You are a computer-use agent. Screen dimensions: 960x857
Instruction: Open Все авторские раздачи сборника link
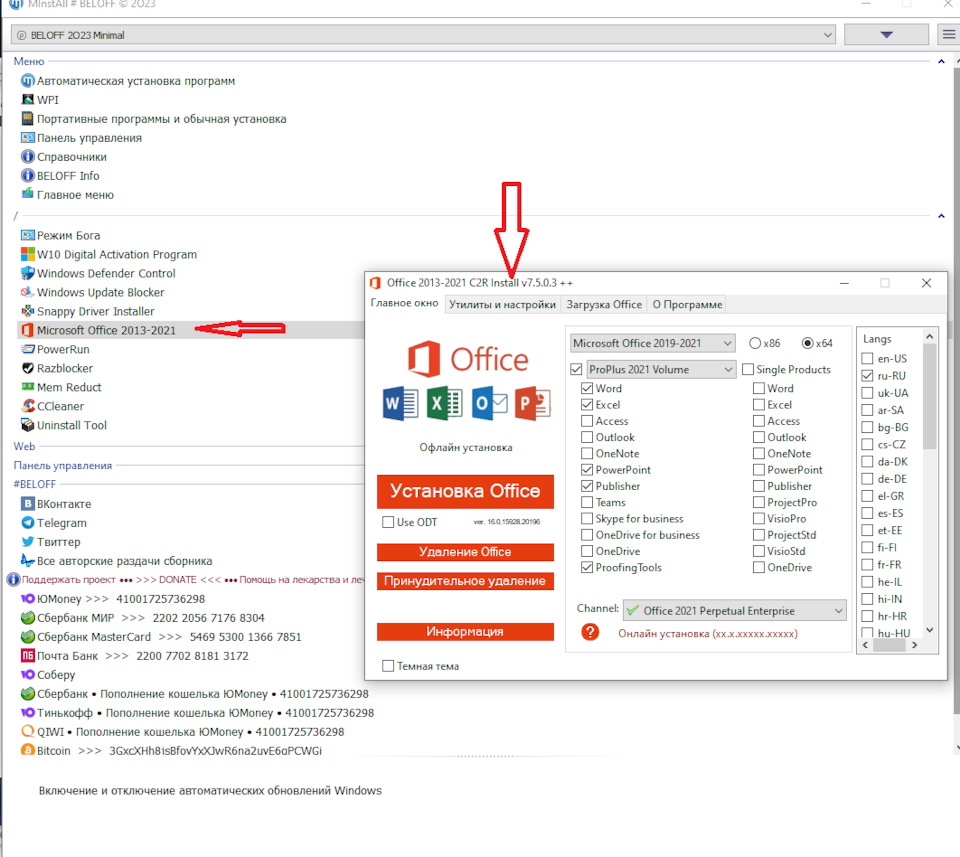pyautogui.click(x=124, y=561)
